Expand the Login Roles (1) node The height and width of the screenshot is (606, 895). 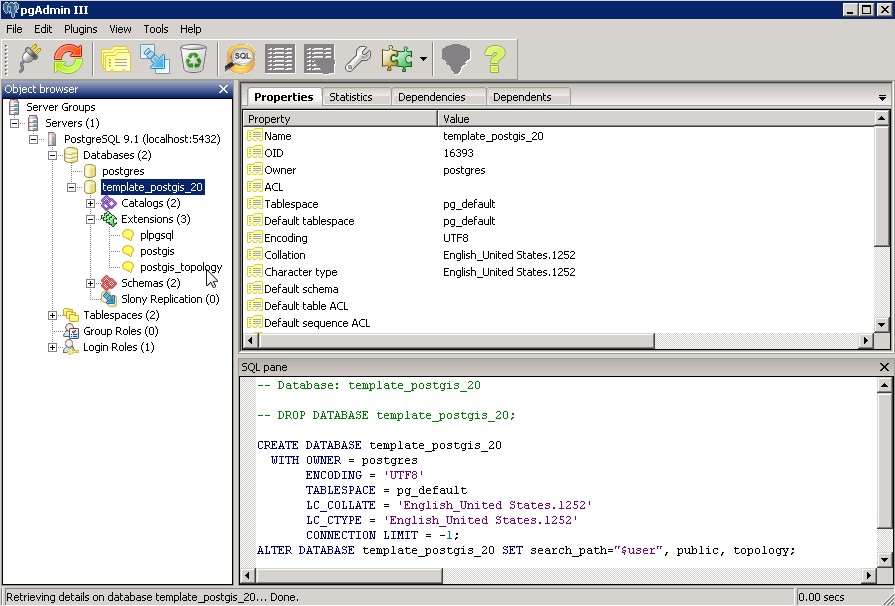click(x=53, y=347)
